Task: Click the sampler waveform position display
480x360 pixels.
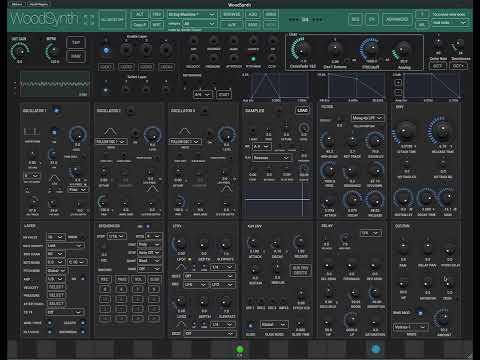Action: (x=277, y=199)
